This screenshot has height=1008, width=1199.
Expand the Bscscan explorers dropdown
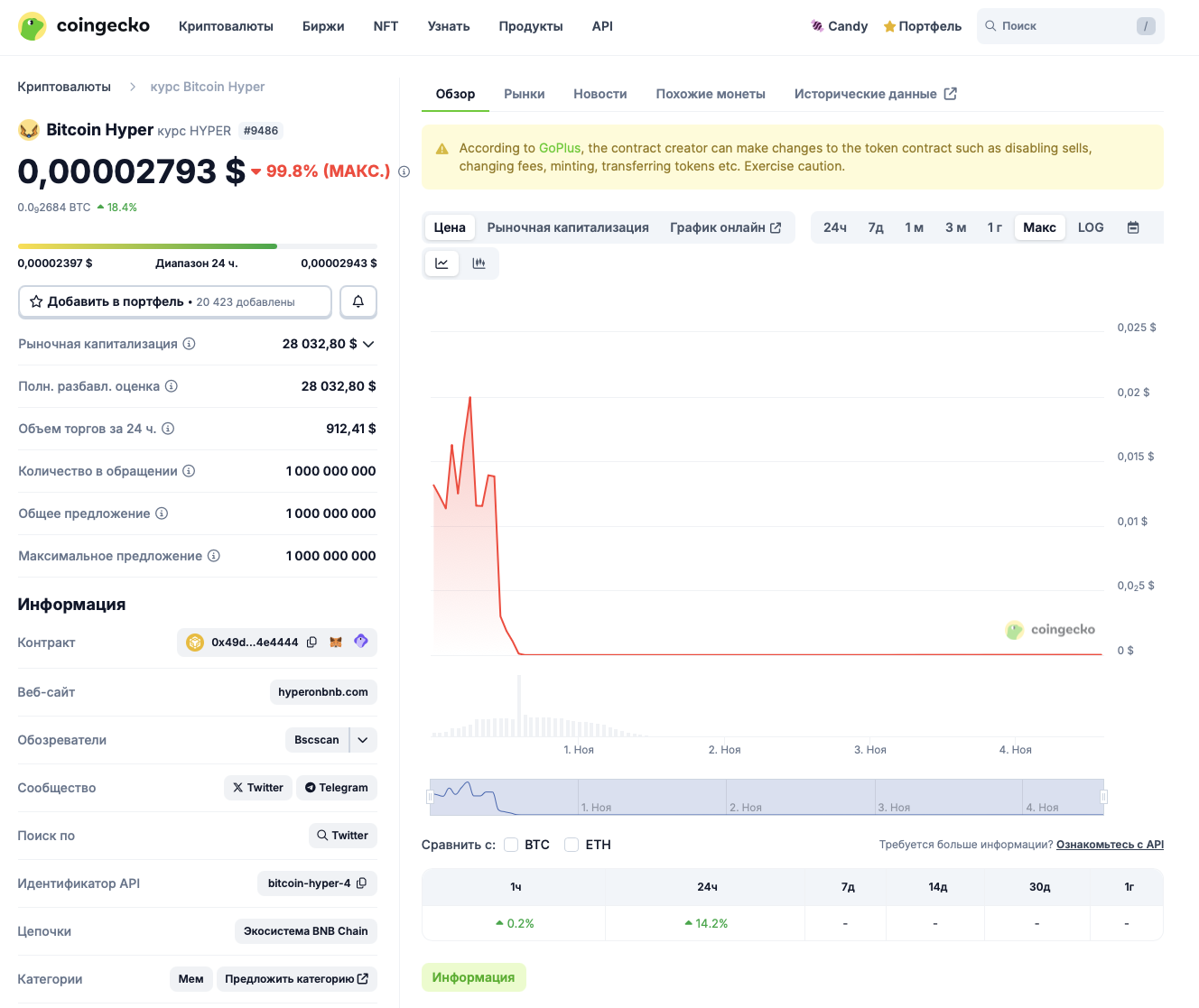click(363, 739)
